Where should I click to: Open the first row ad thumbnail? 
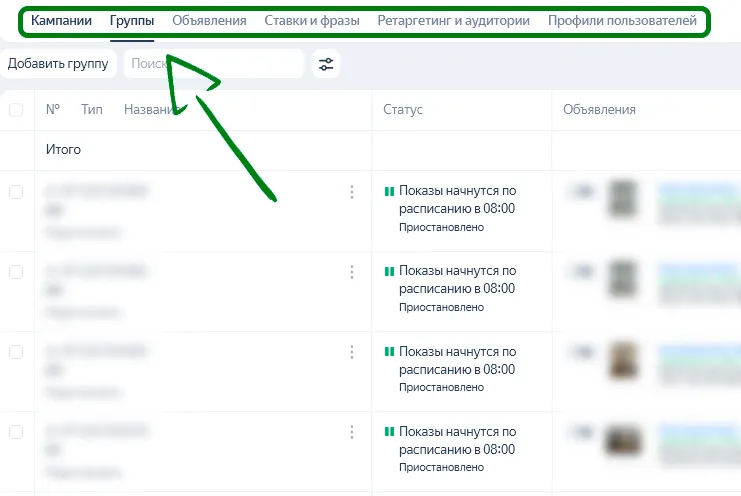pyautogui.click(x=622, y=198)
